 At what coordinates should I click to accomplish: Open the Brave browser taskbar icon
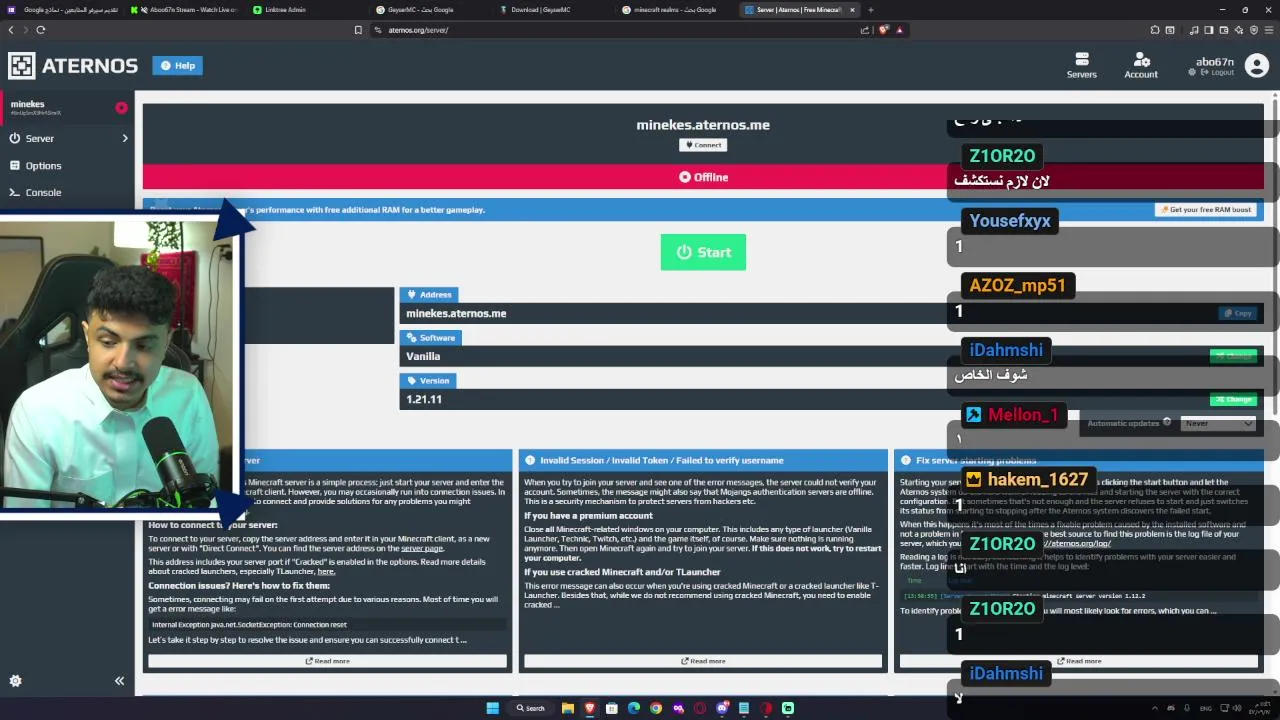click(589, 708)
